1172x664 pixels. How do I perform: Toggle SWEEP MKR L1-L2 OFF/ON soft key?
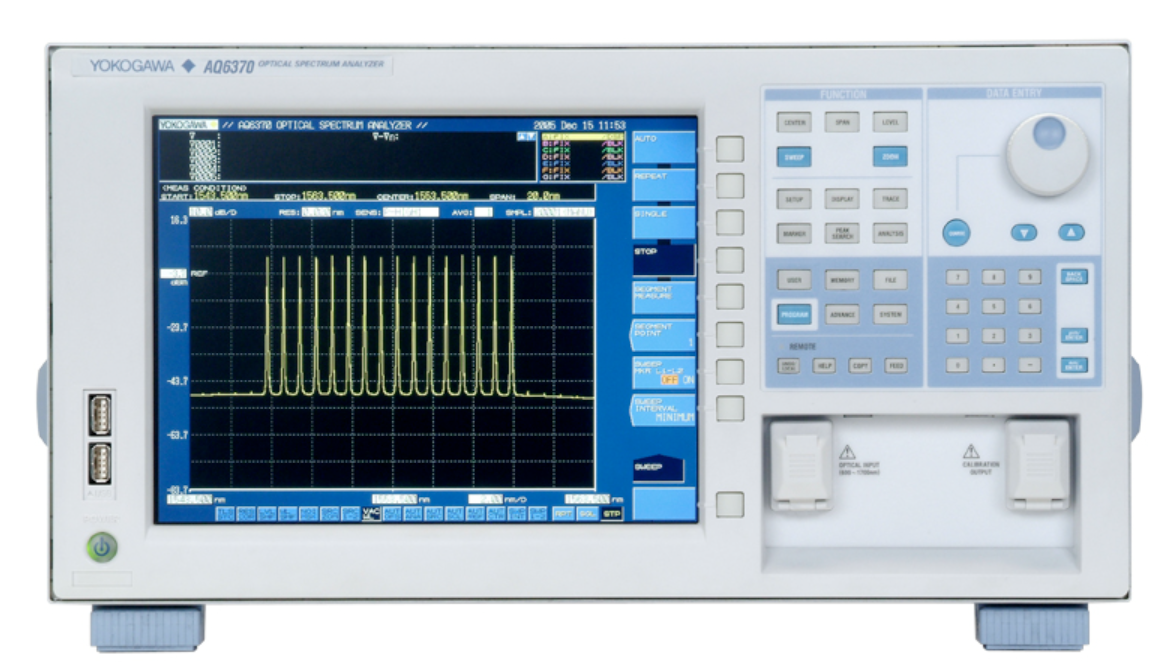pos(664,372)
